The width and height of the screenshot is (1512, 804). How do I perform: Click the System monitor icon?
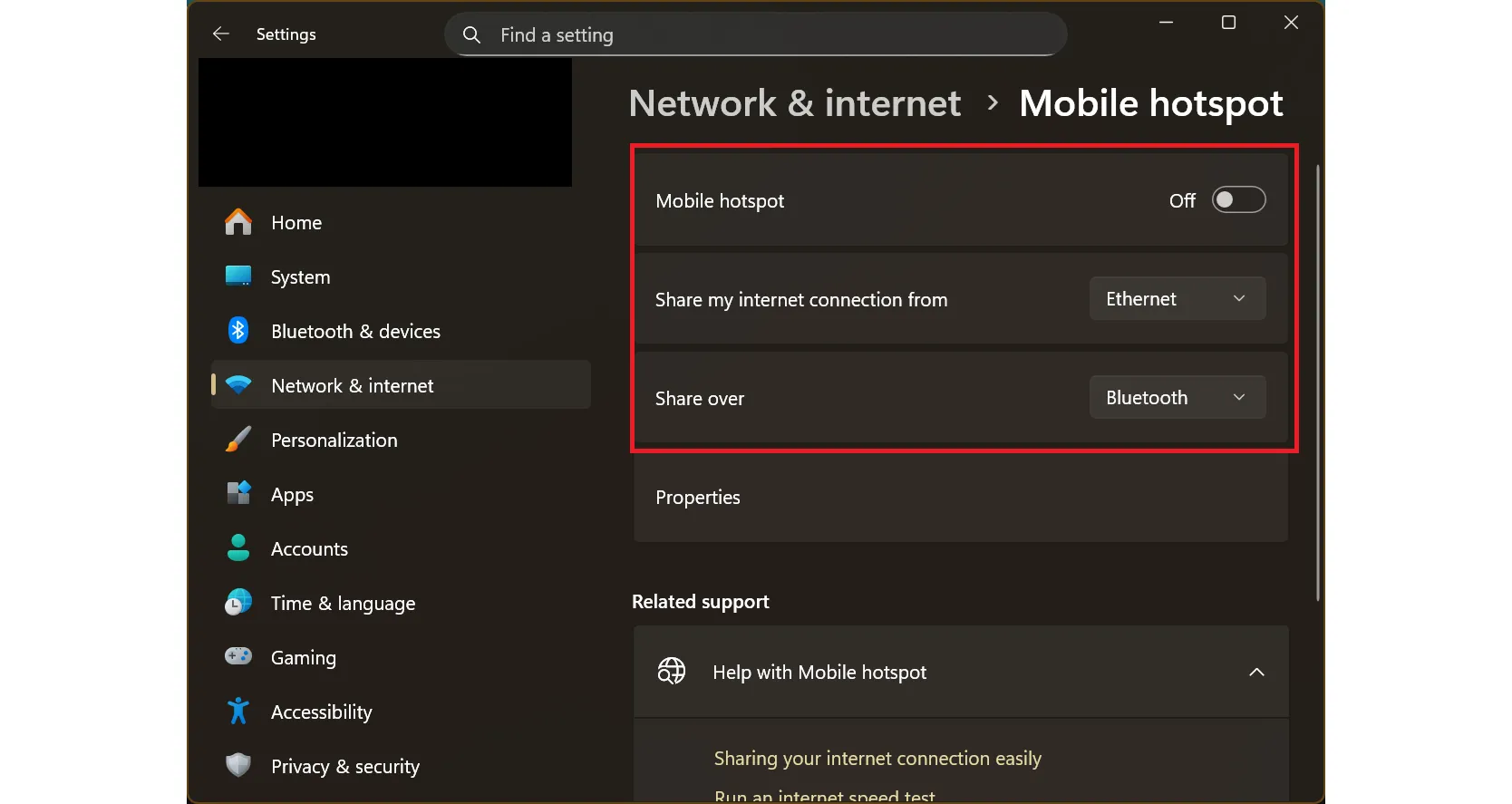point(238,276)
